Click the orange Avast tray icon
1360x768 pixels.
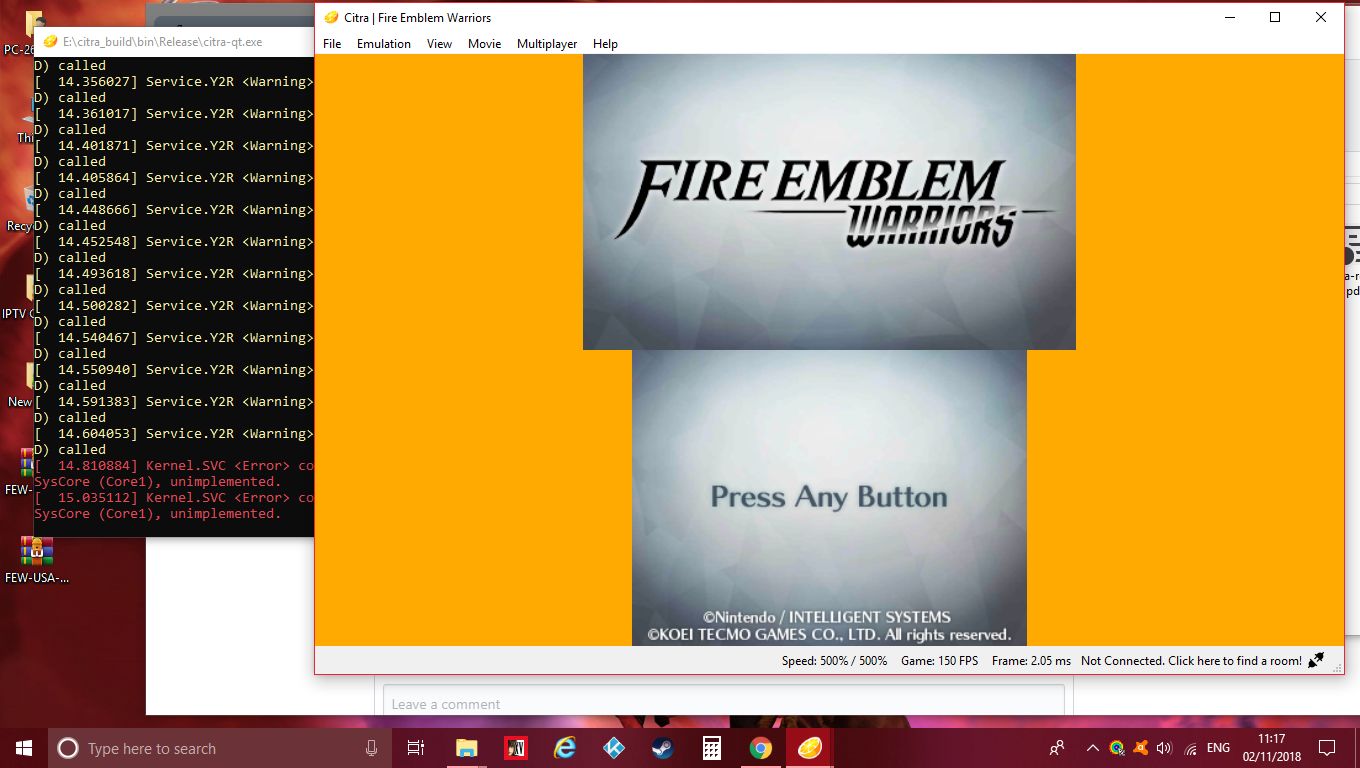(1140, 748)
